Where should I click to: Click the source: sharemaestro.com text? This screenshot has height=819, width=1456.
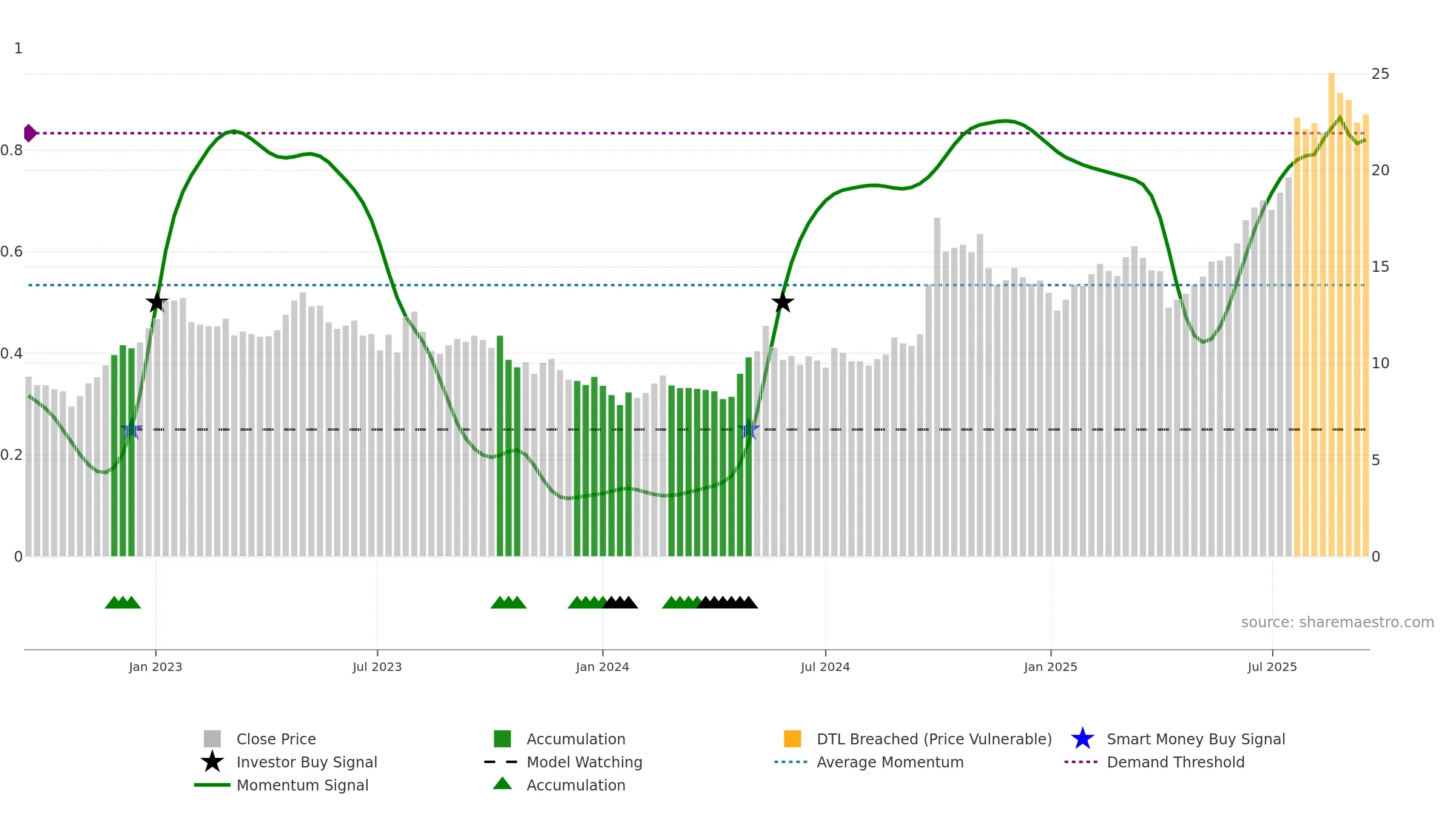1338,622
